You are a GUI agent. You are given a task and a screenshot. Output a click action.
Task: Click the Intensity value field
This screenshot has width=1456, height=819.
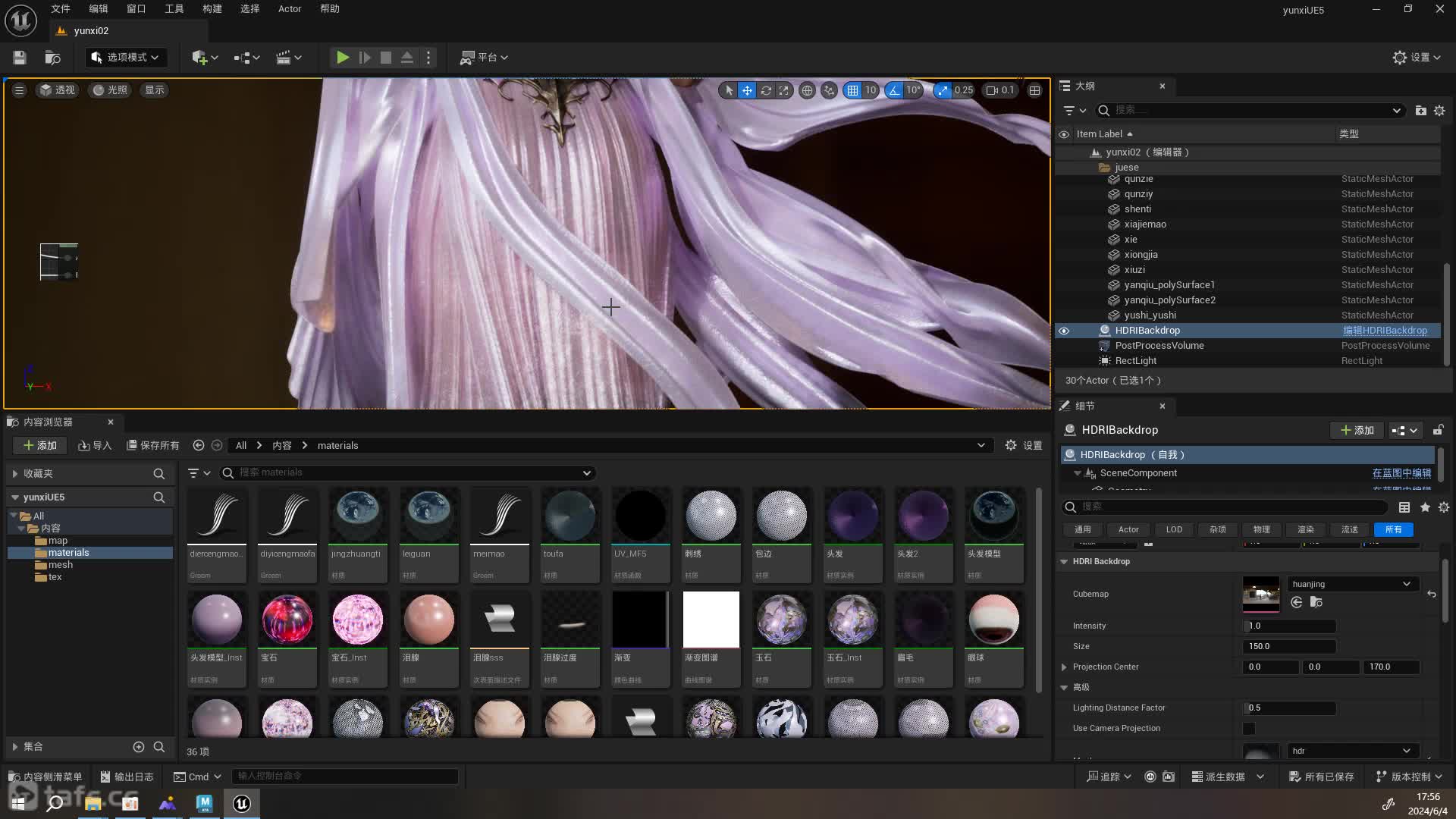coord(1289,626)
